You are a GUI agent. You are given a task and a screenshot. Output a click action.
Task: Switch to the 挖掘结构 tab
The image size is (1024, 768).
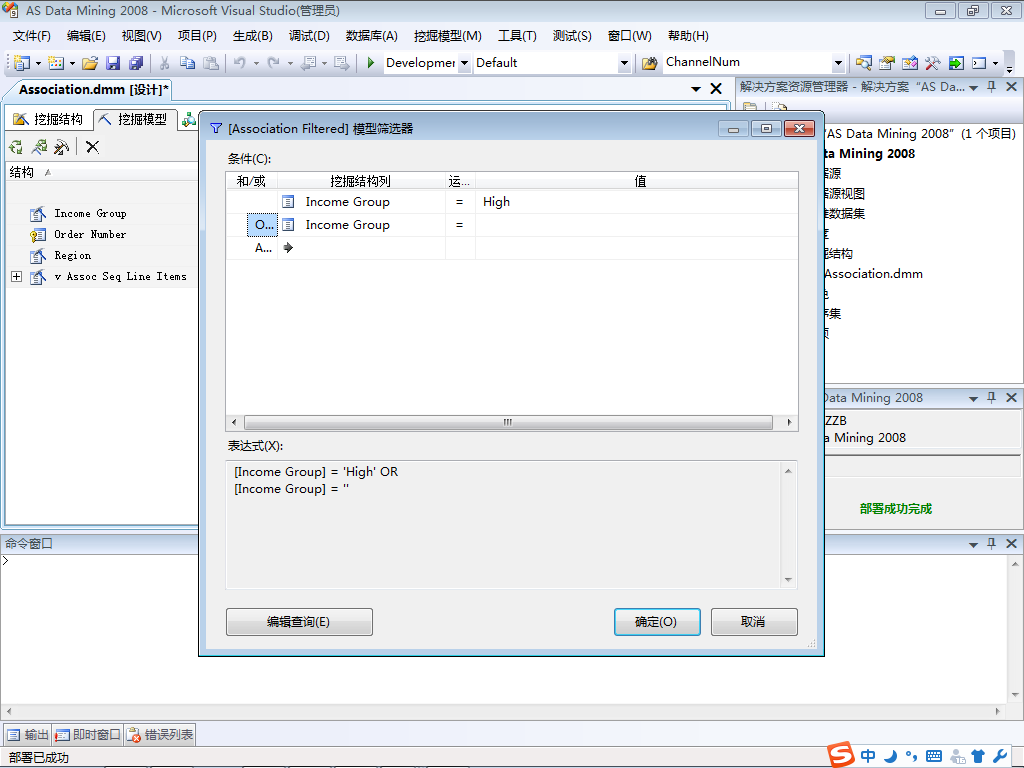[x=48, y=119]
